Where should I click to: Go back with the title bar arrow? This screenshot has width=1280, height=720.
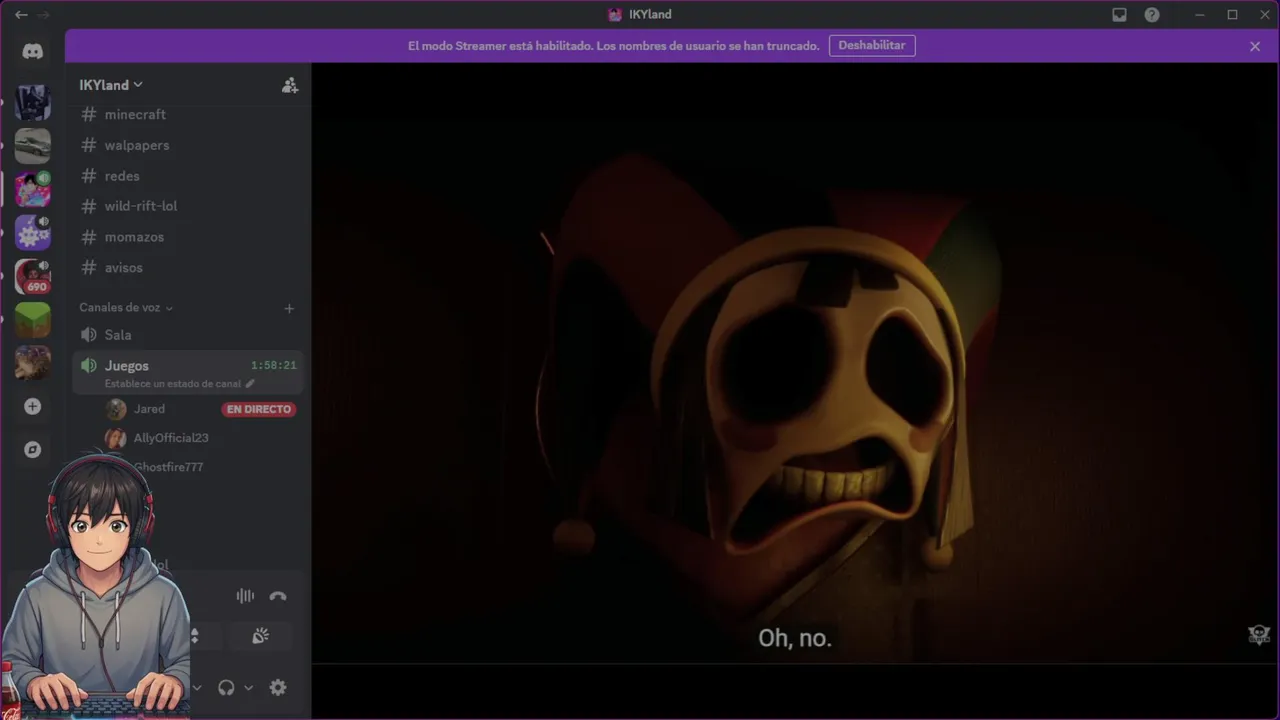(x=21, y=14)
